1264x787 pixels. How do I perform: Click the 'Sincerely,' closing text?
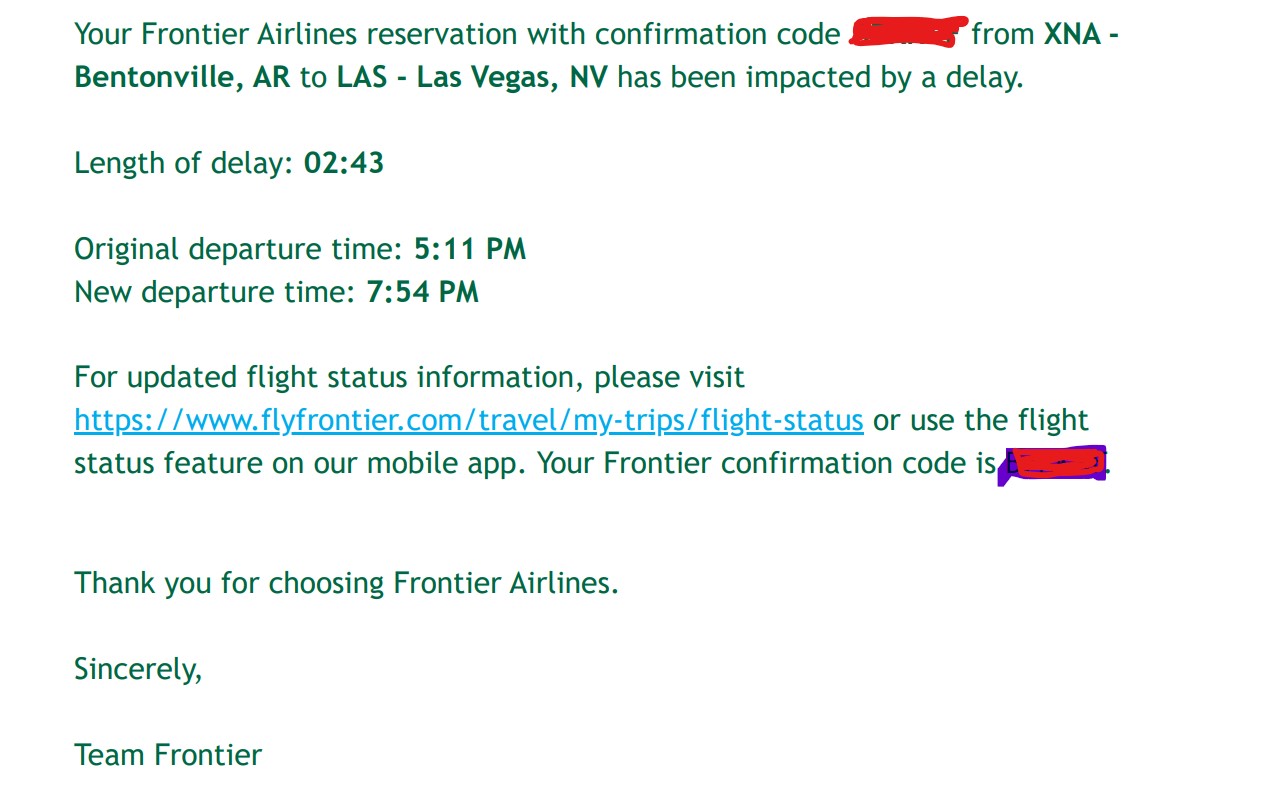point(138,668)
